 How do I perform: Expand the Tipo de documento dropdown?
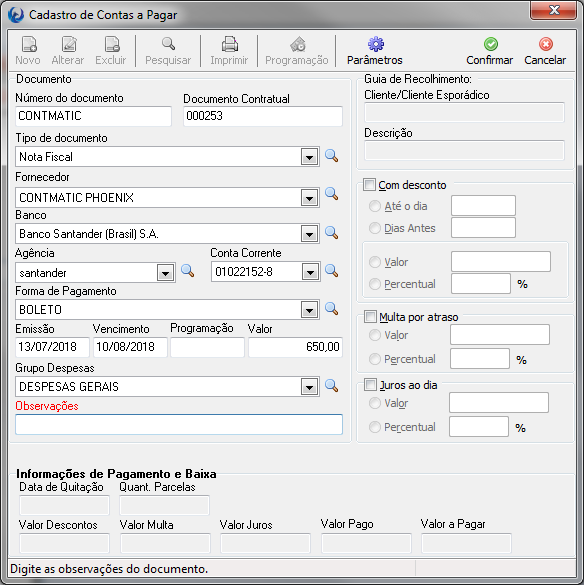pos(309,157)
